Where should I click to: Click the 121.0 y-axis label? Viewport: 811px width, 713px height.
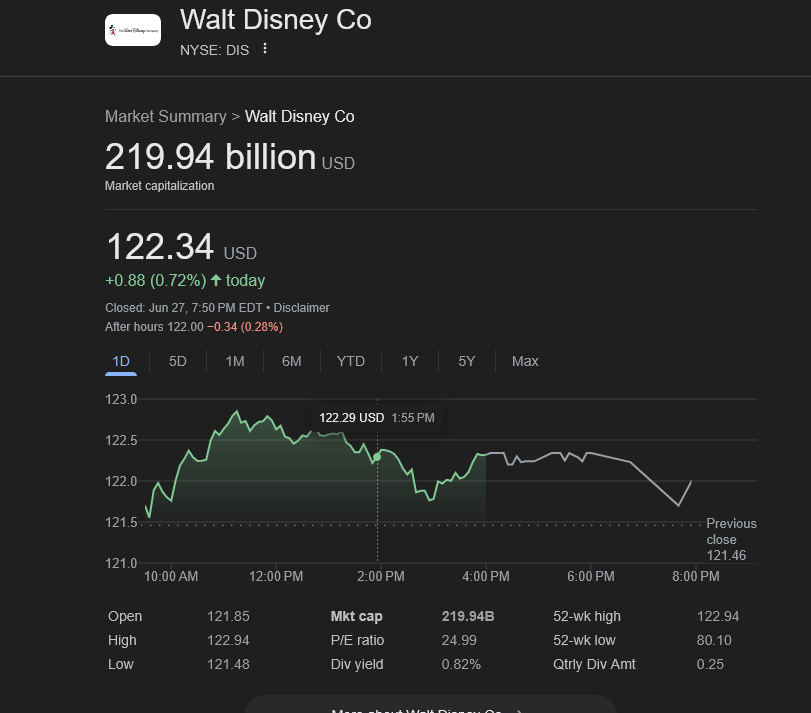[121, 563]
